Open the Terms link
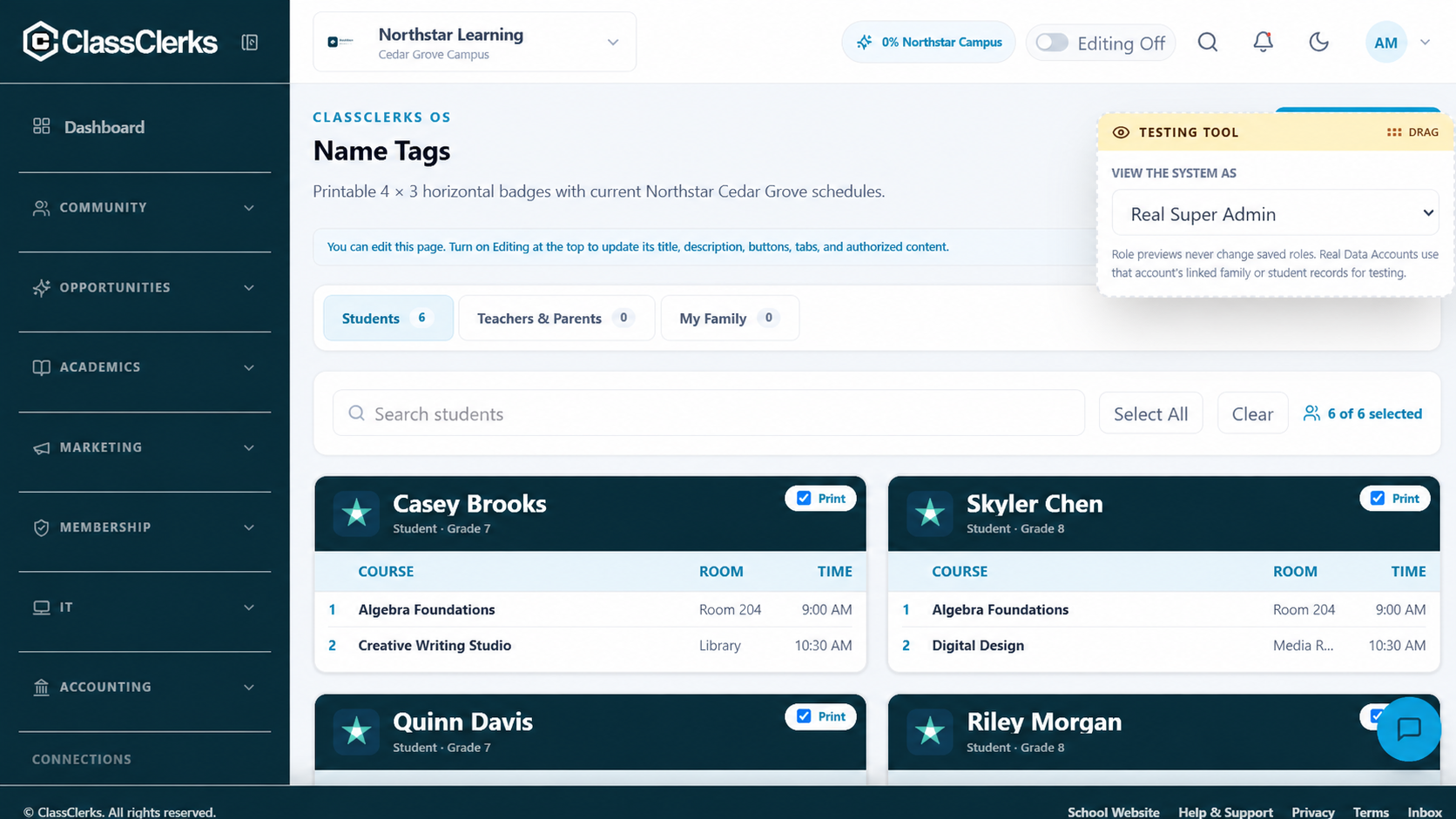Image resolution: width=1456 pixels, height=819 pixels. tap(1371, 812)
